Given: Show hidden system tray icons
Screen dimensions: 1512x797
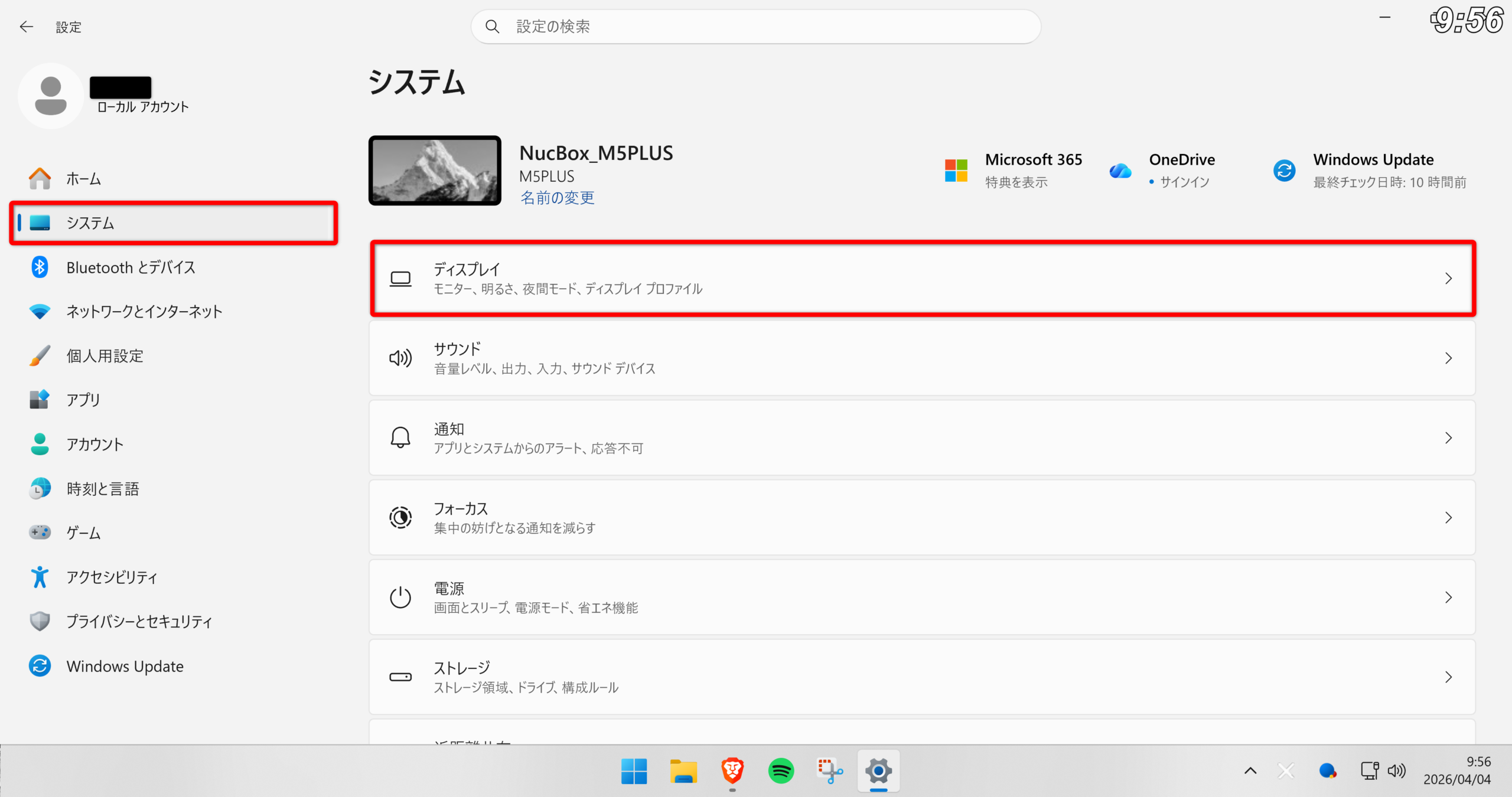Looking at the screenshot, I should click(1250, 771).
